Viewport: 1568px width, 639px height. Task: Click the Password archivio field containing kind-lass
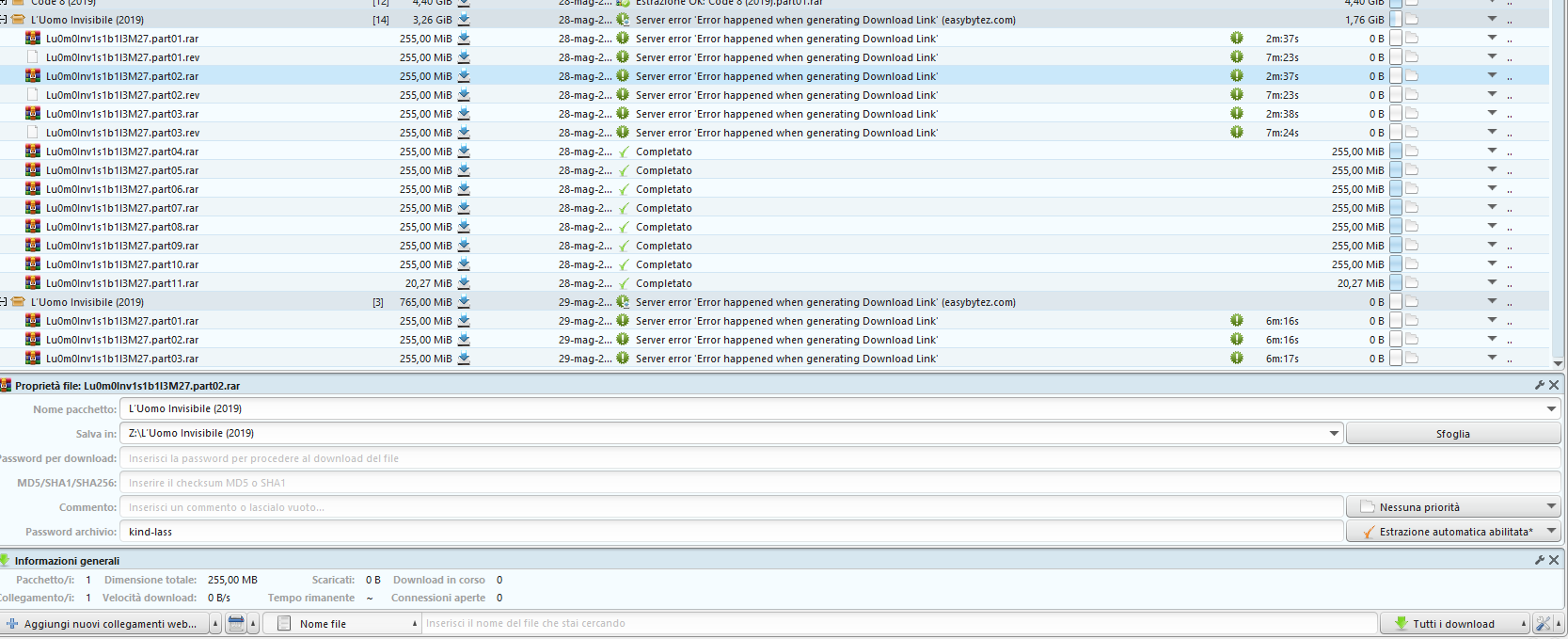[732, 532]
